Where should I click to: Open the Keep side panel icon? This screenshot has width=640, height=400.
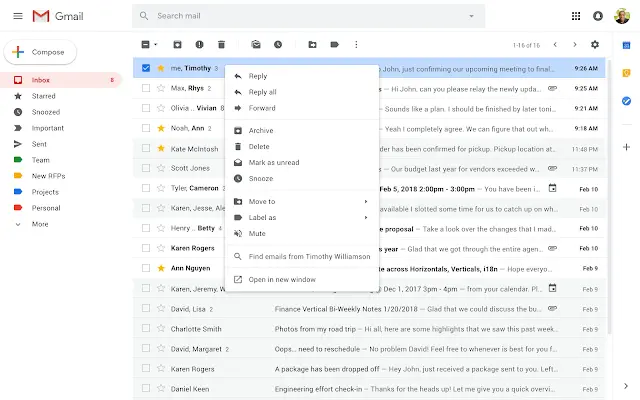(626, 73)
